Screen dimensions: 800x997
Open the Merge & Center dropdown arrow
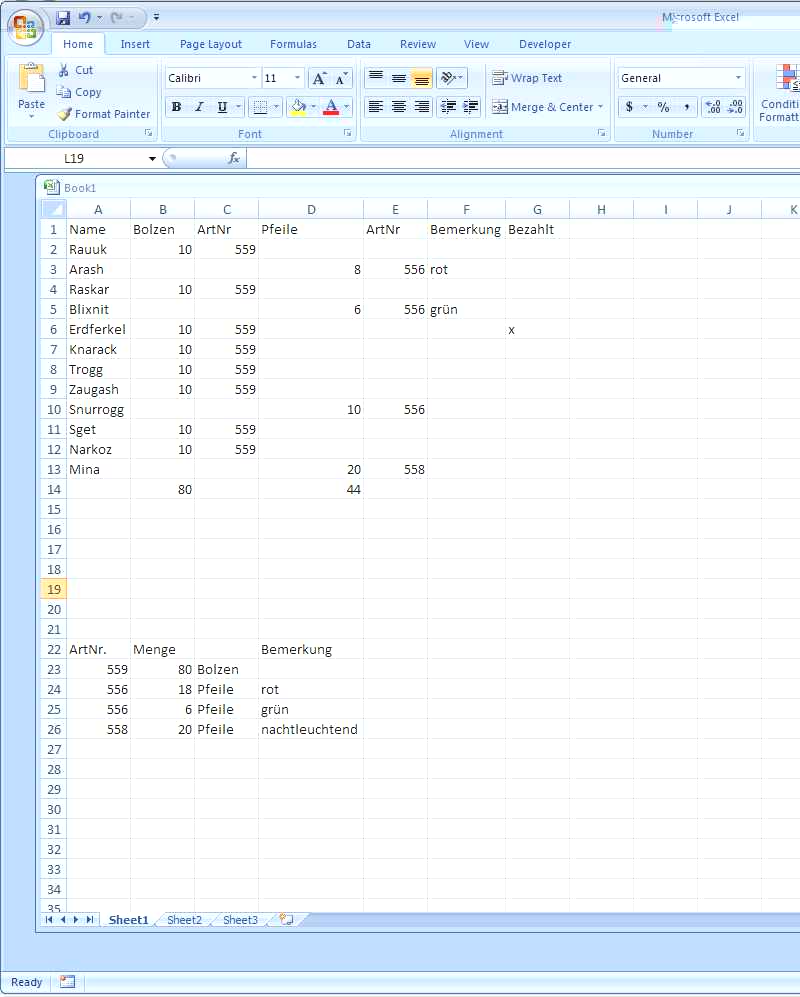coord(600,107)
